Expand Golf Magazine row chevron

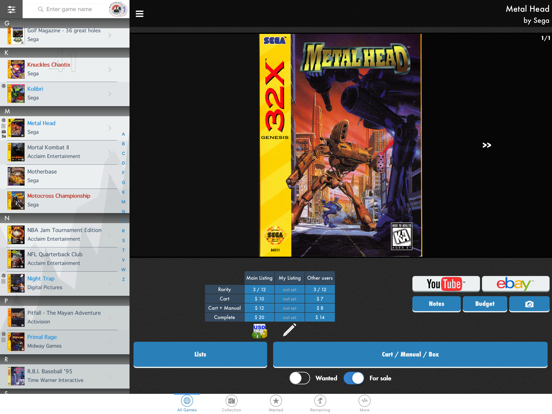(x=109, y=35)
